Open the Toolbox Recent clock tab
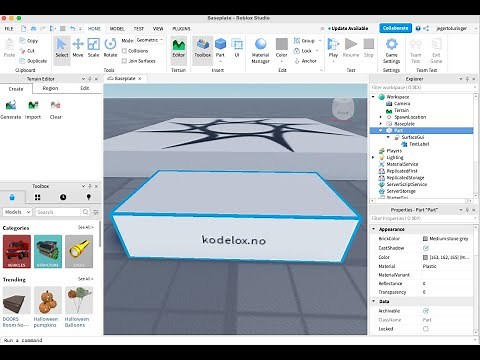The height and width of the screenshot is (360, 480). (x=63, y=197)
